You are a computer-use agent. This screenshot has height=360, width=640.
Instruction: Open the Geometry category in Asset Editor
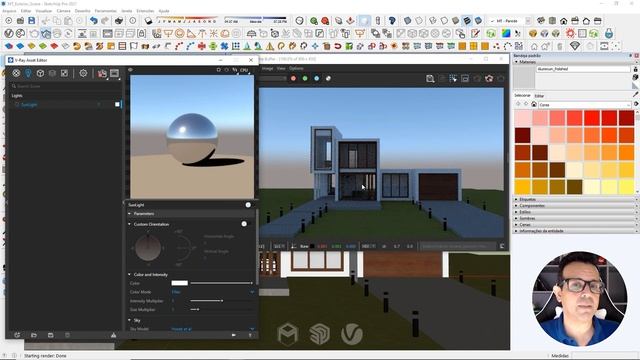click(x=40, y=73)
